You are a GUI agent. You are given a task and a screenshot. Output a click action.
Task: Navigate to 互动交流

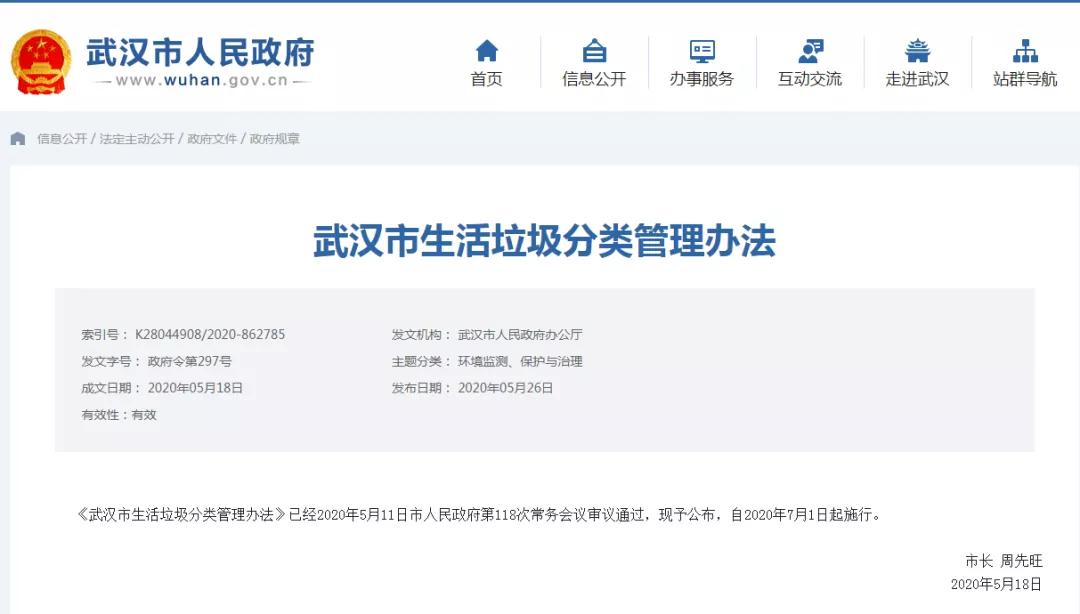click(x=810, y=78)
